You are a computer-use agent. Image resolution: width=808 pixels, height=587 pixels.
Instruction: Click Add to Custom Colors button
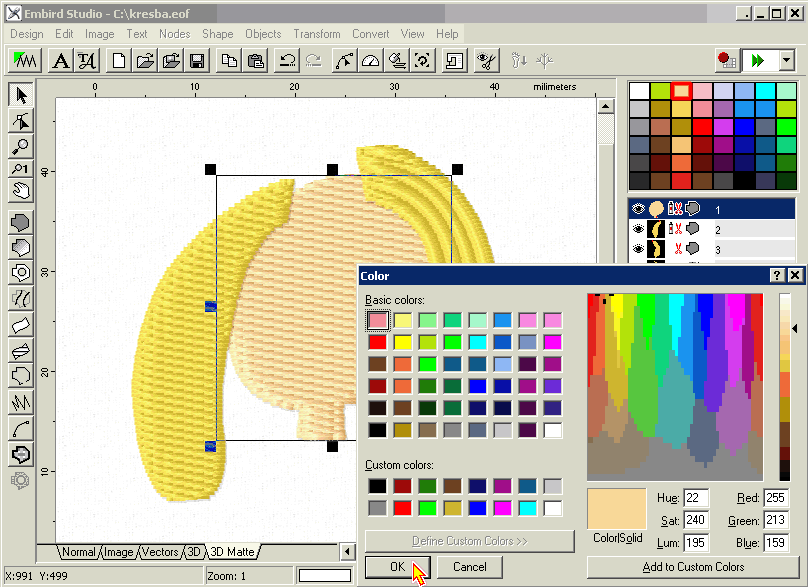pos(693,567)
